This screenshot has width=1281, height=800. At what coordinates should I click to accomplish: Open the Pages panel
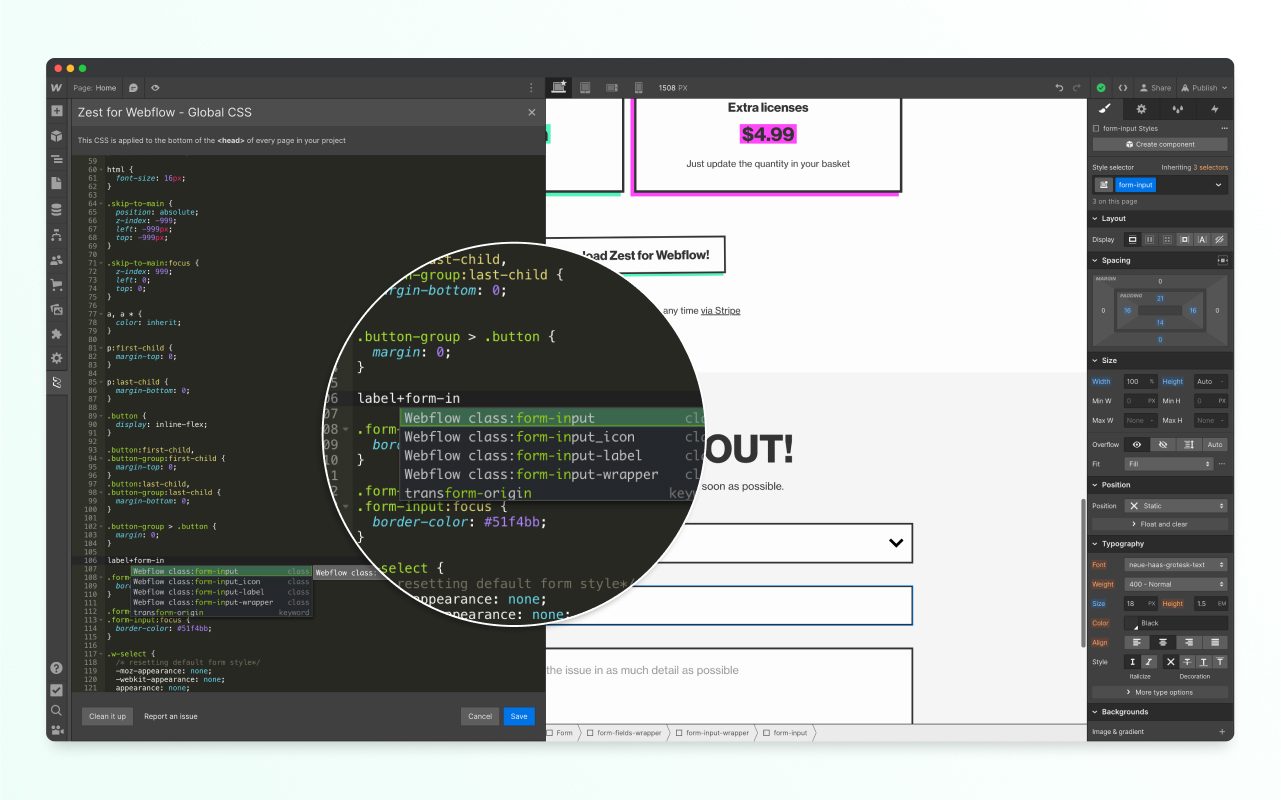point(57,184)
